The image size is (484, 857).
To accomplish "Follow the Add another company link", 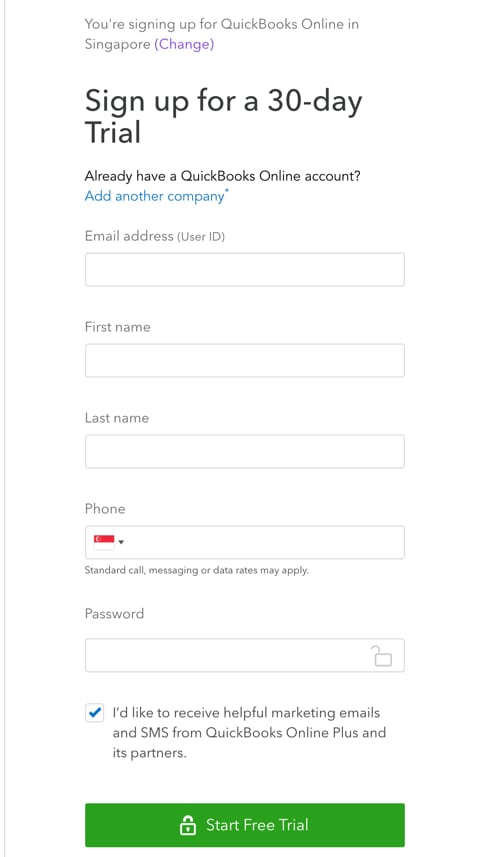I will (x=155, y=196).
